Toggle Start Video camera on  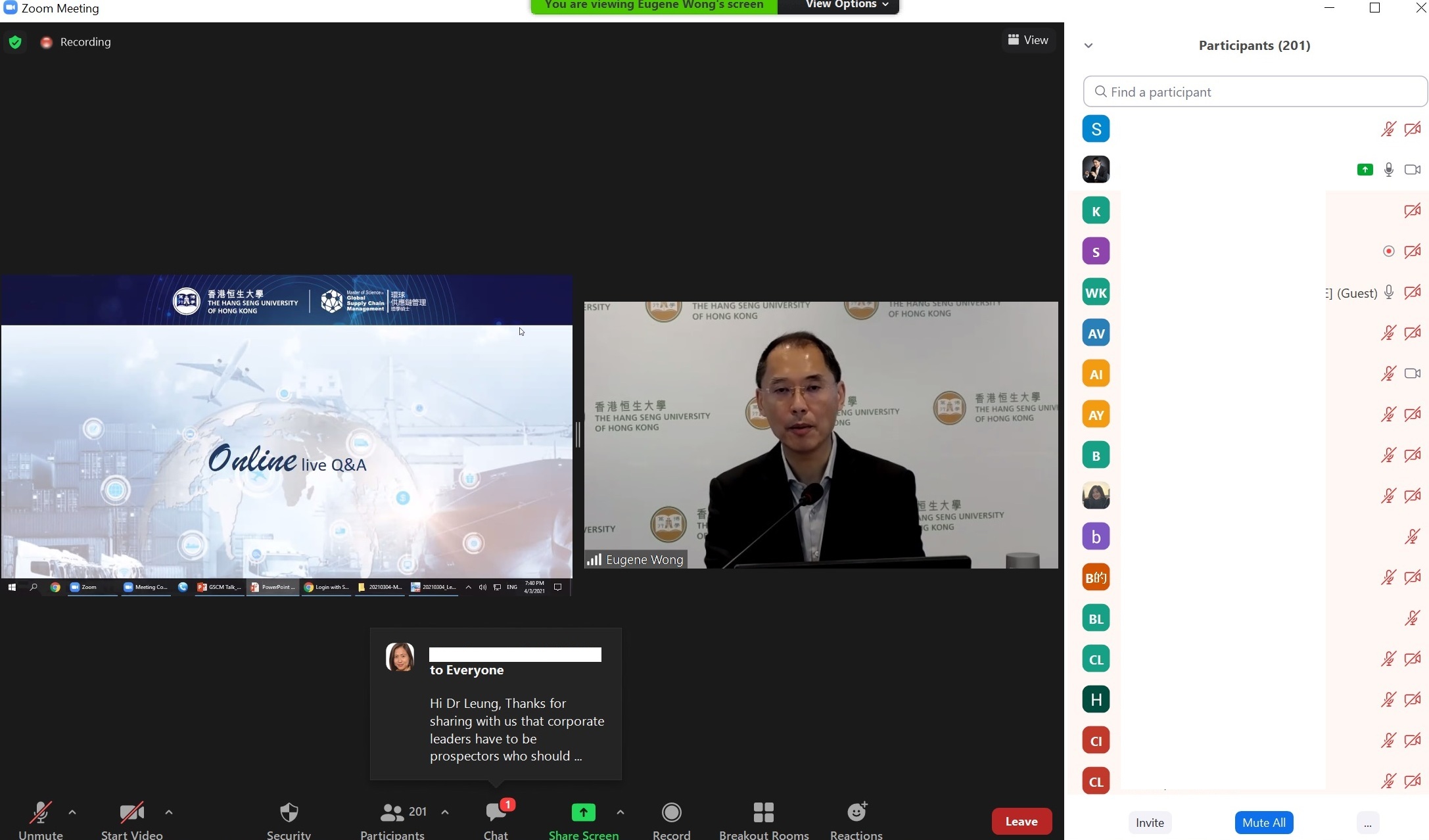tap(131, 813)
